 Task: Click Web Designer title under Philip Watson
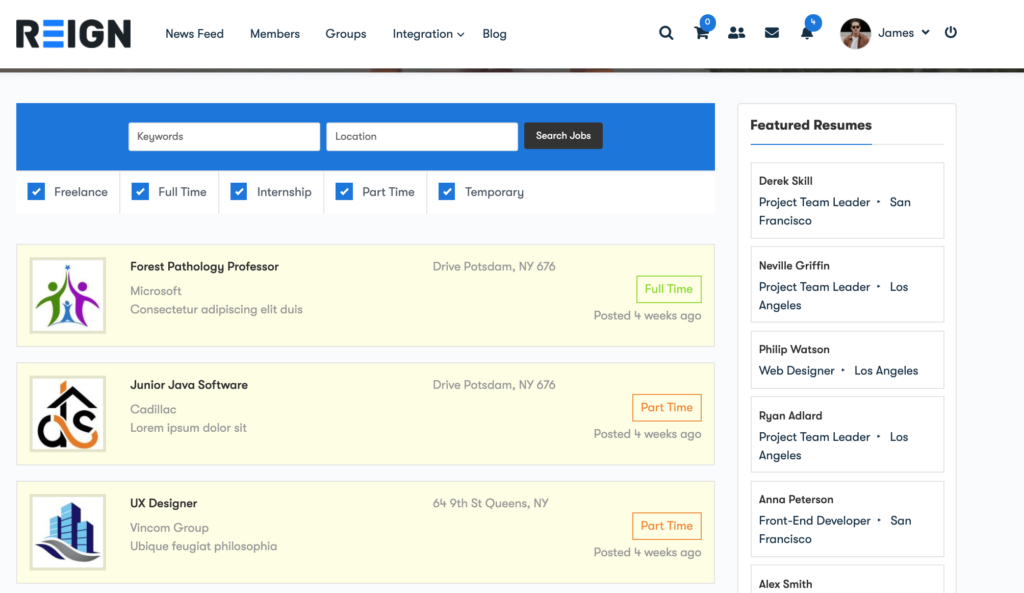point(797,371)
